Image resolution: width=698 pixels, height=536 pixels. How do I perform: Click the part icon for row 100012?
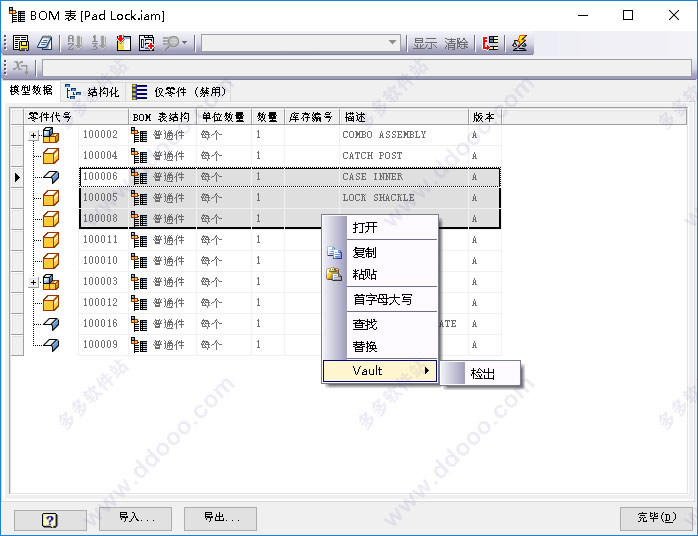(x=51, y=303)
